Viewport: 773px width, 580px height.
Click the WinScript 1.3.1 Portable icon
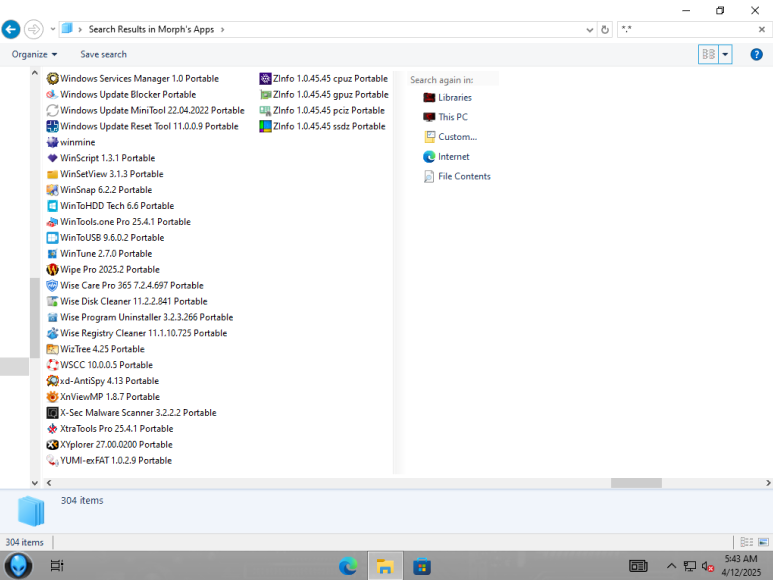coord(52,158)
